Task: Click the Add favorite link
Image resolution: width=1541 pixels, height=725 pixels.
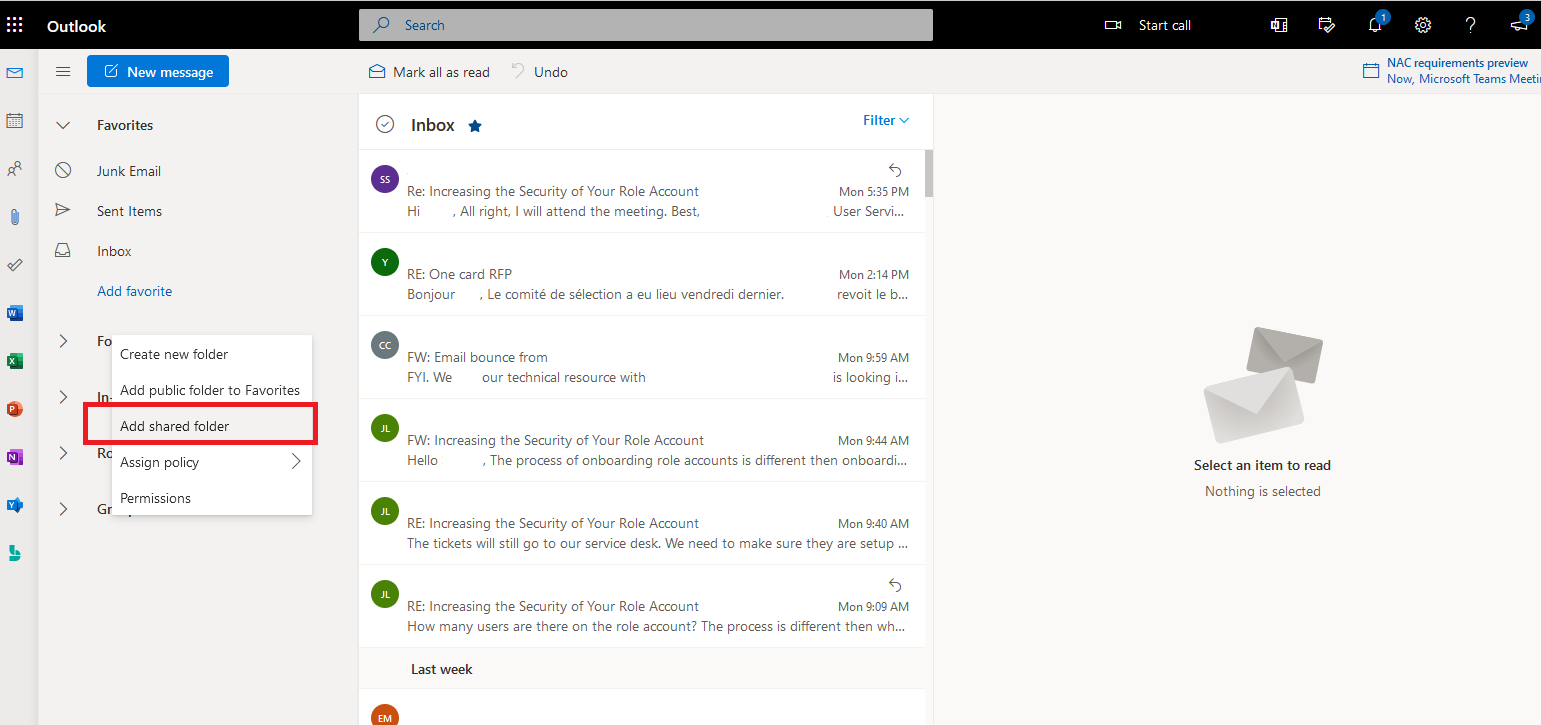Action: (x=134, y=291)
